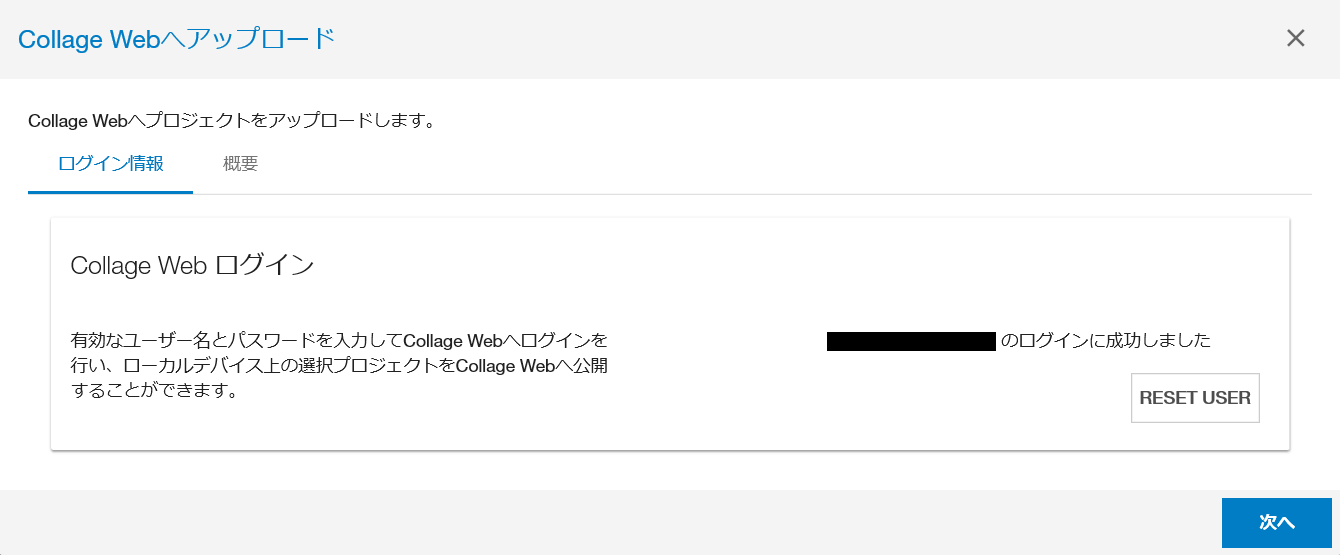Click blue underline beneath ログイン情報 tab
1340x555 pixels.
111,192
